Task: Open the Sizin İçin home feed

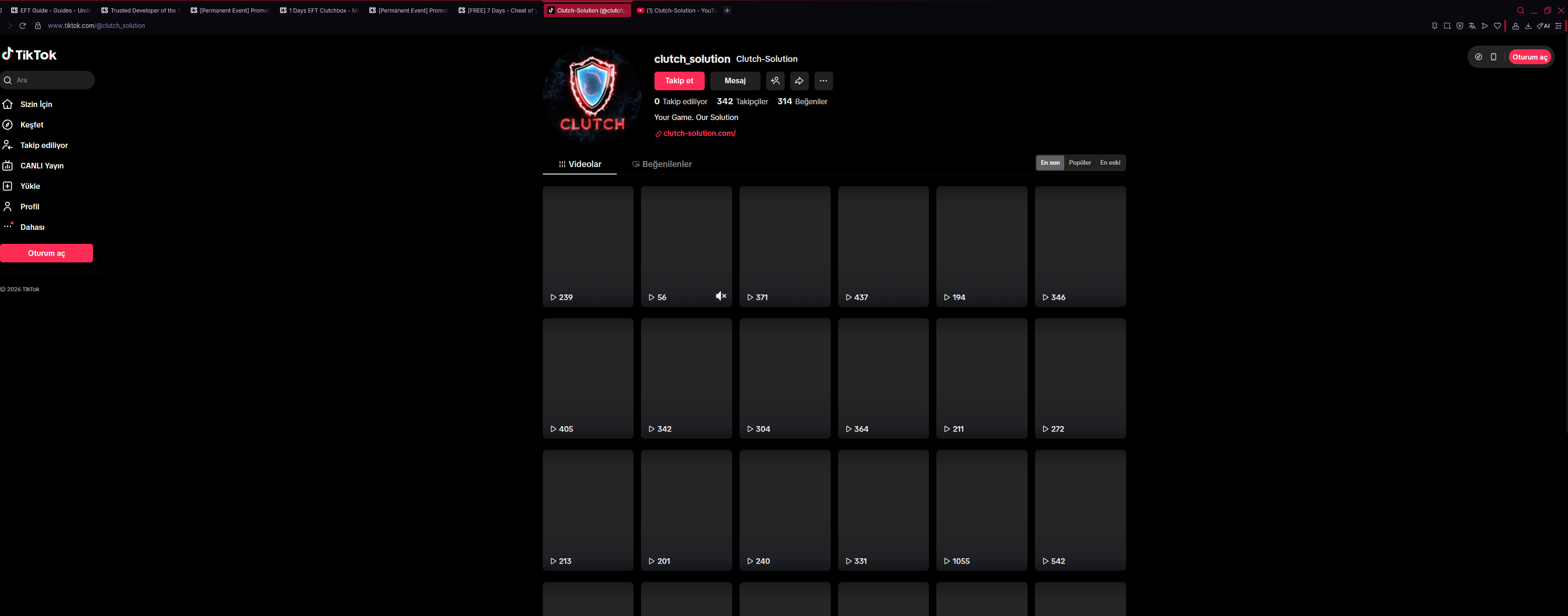Action: pyautogui.click(x=28, y=104)
